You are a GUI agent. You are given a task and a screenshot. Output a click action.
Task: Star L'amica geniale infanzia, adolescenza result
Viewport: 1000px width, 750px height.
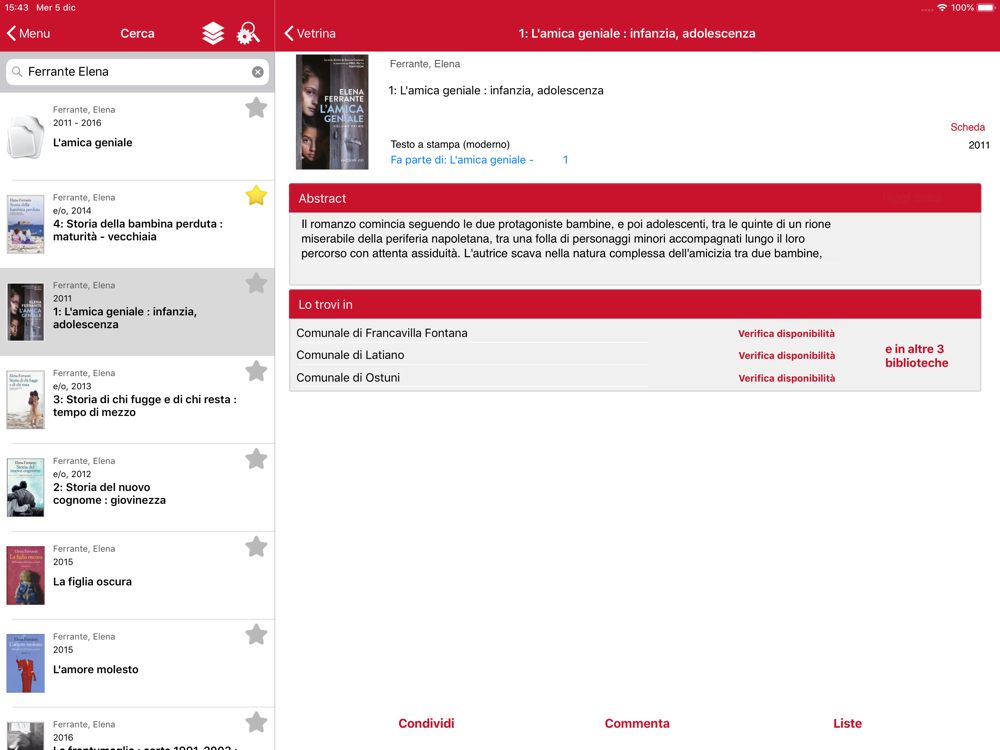tap(256, 283)
